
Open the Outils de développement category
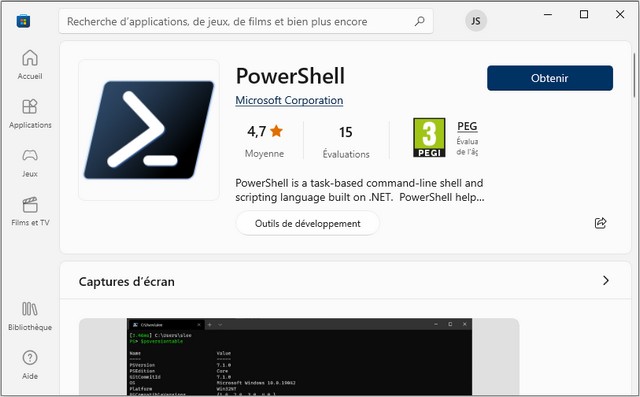307,224
